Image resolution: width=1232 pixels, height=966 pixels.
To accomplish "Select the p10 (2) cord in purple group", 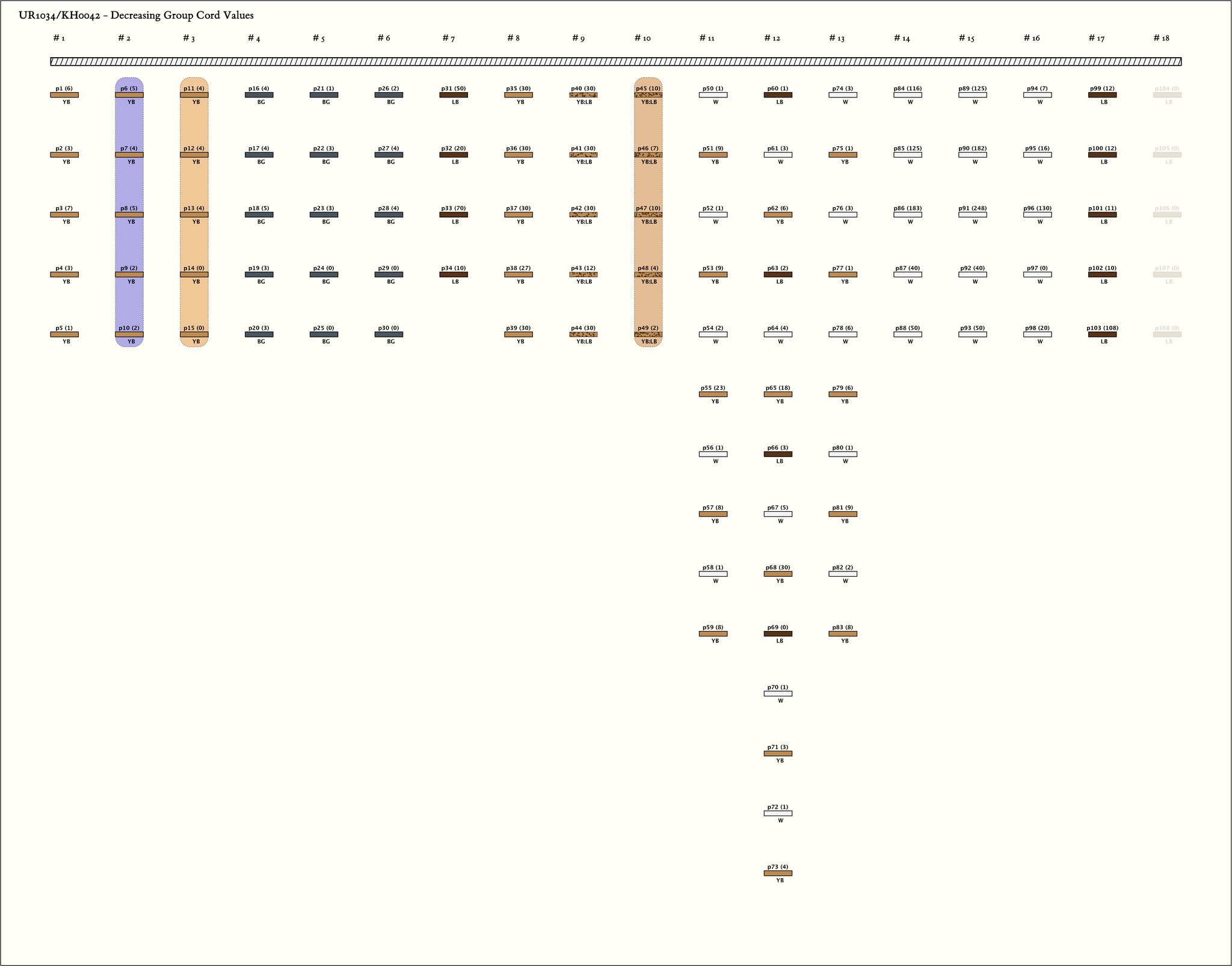I will point(129,334).
